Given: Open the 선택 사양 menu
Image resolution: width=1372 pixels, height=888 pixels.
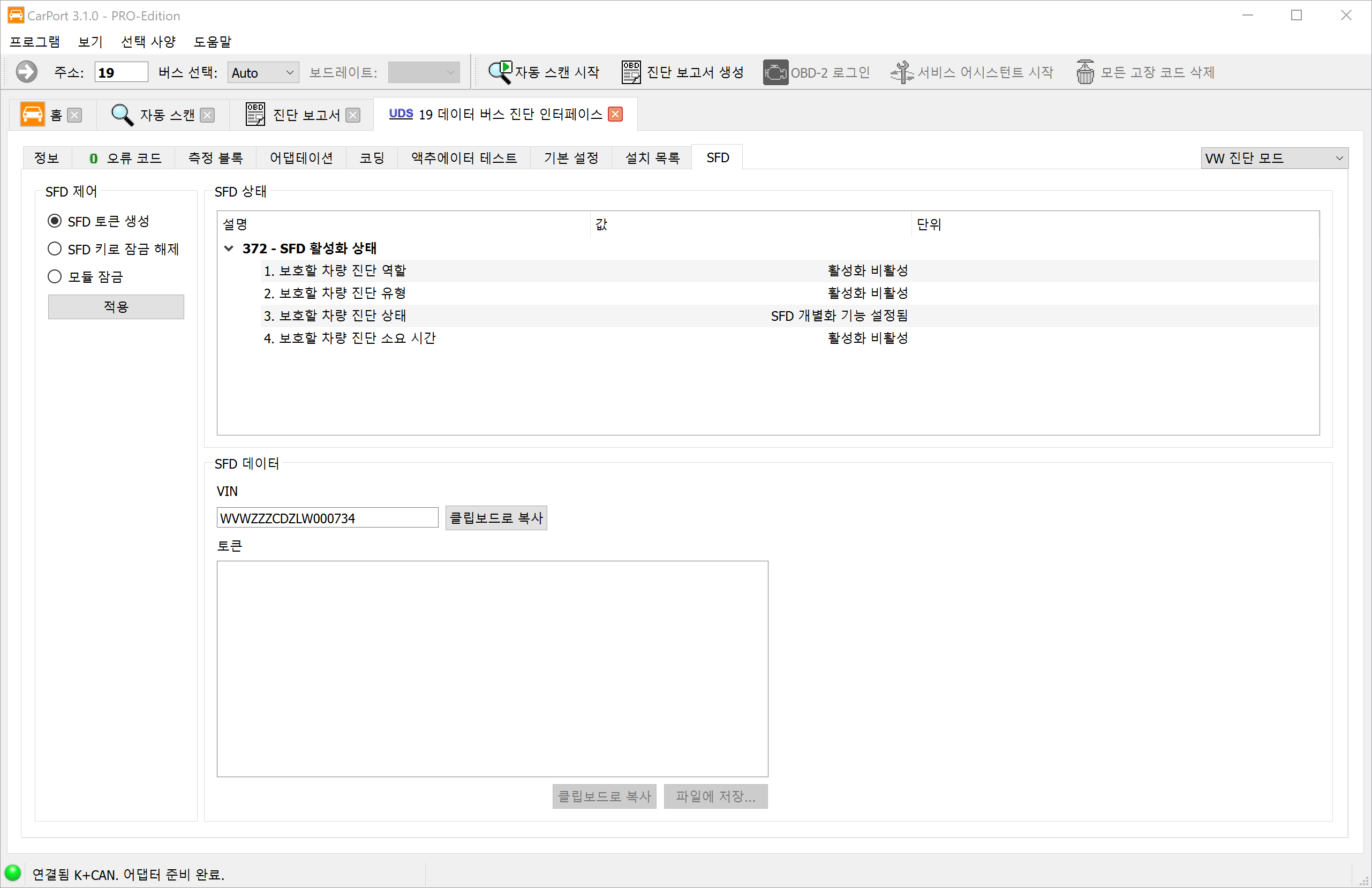Looking at the screenshot, I should [x=148, y=42].
